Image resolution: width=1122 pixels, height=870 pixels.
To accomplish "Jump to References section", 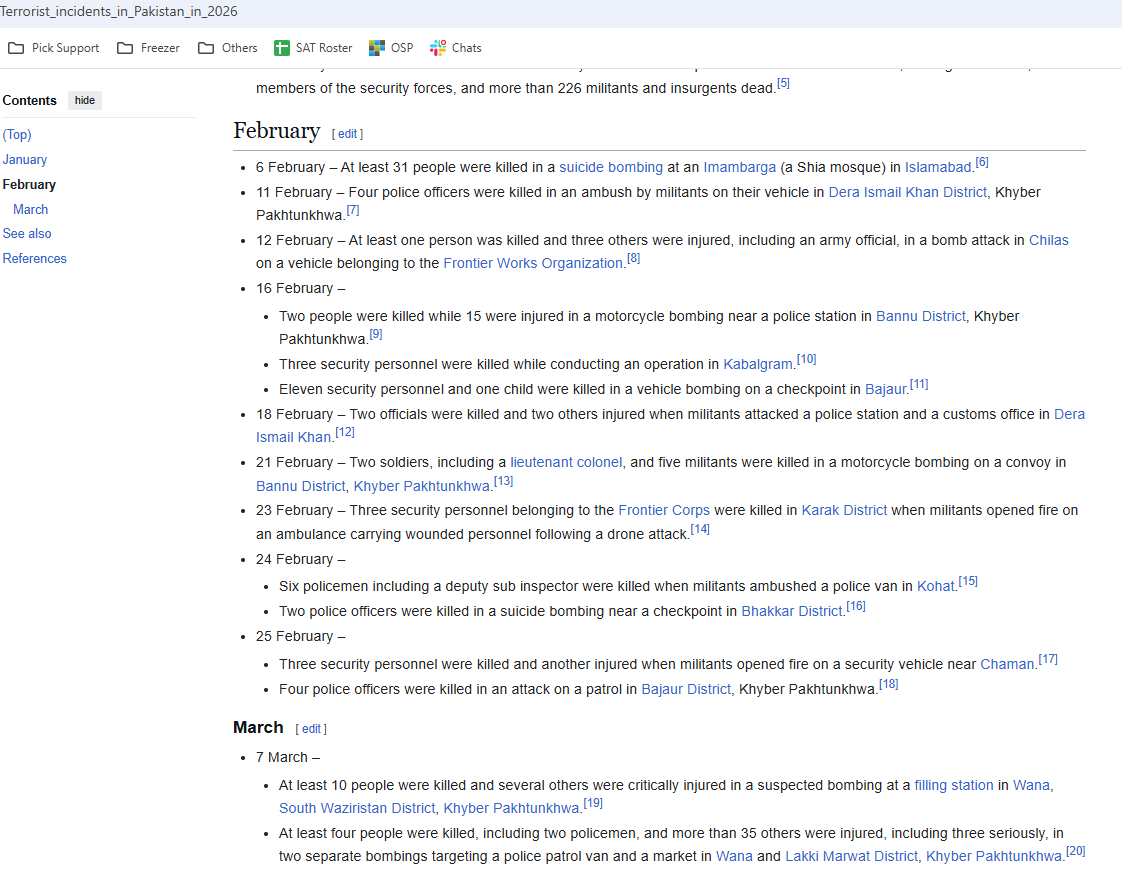I will pos(34,258).
